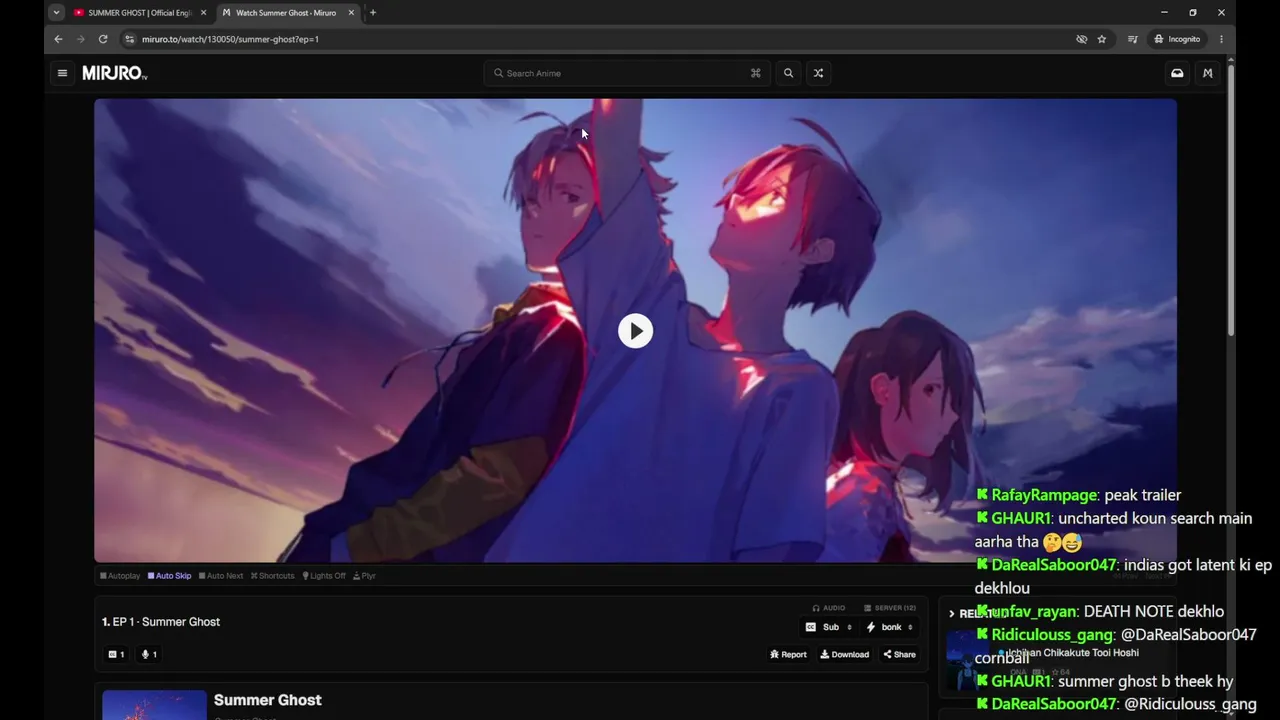This screenshot has width=1280, height=720.
Task: Close the Watch Summer Ghost Miruro tab
Action: pos(351,13)
